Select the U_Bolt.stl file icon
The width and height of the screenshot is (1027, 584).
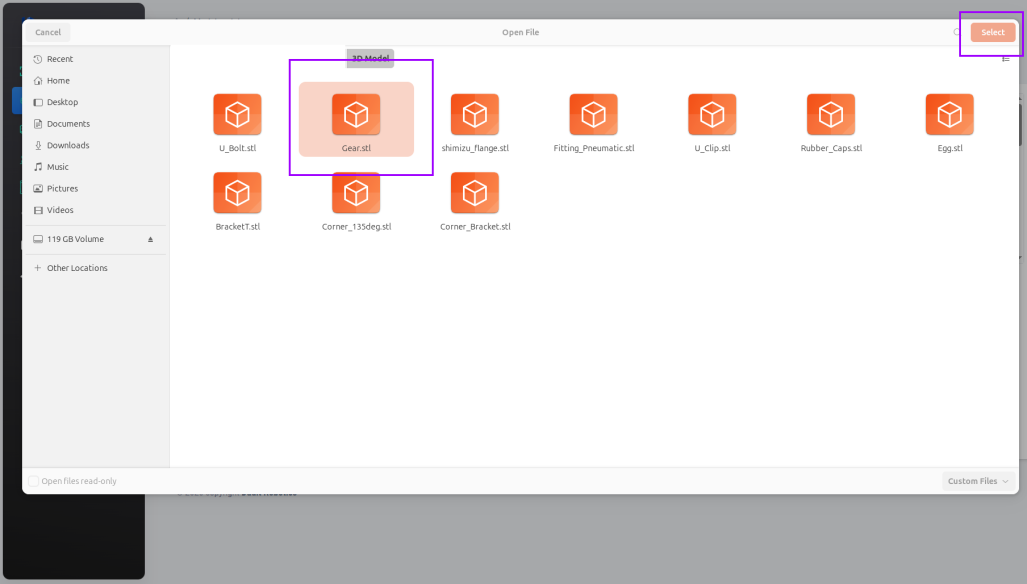tap(237, 115)
